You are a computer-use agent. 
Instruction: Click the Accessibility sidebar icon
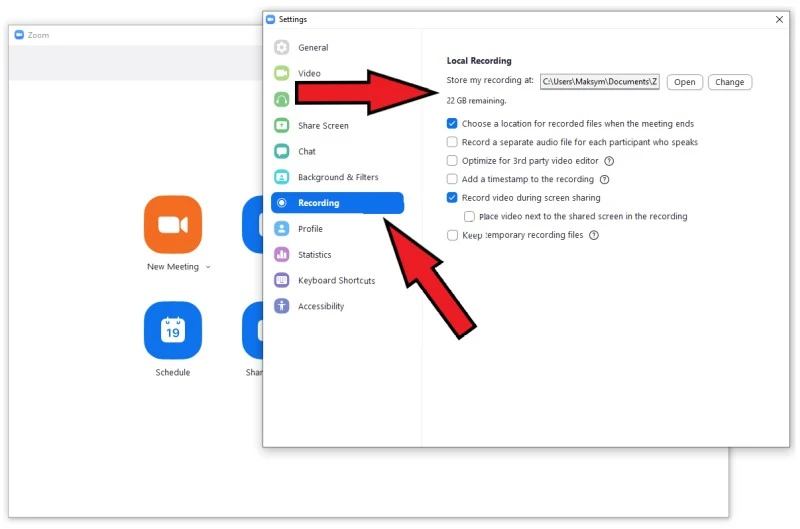(x=282, y=306)
